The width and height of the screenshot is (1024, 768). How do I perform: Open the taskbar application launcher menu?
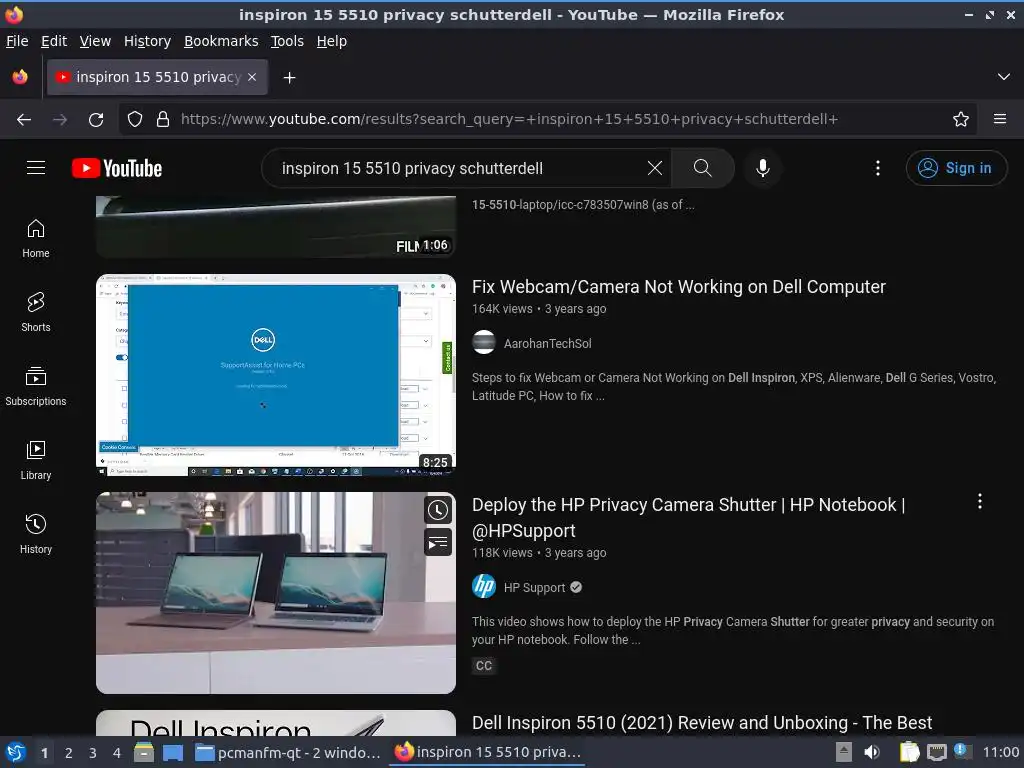pyautogui.click(x=16, y=752)
